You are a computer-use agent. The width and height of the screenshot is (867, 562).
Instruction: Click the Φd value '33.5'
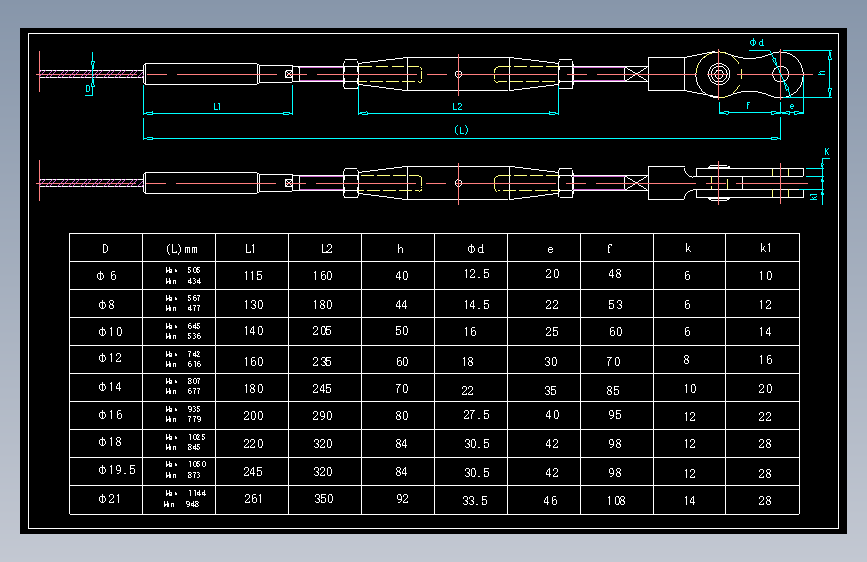[475, 501]
